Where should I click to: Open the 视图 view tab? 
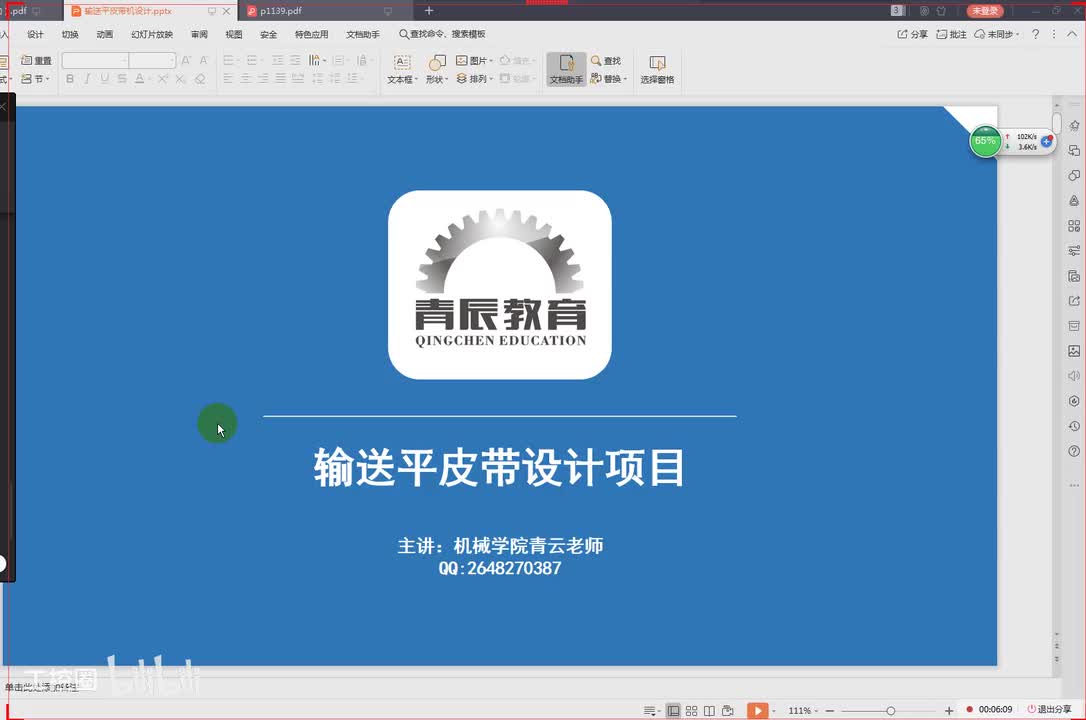234,34
